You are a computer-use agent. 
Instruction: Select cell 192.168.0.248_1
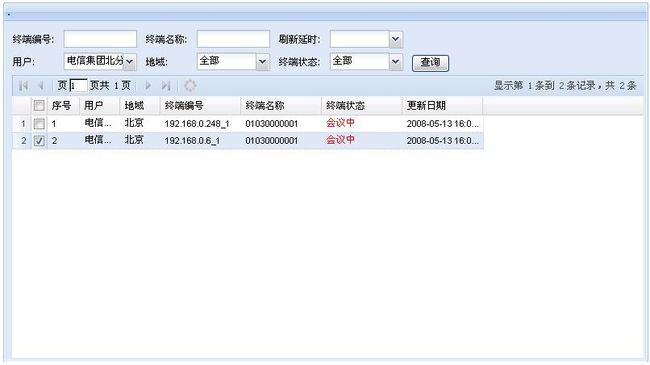tap(197, 124)
